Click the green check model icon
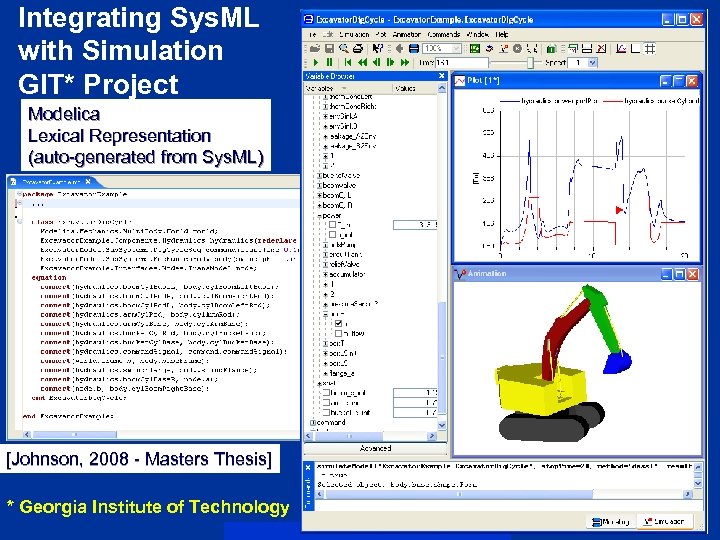The height and width of the screenshot is (540, 720). pyautogui.click(x=475, y=48)
